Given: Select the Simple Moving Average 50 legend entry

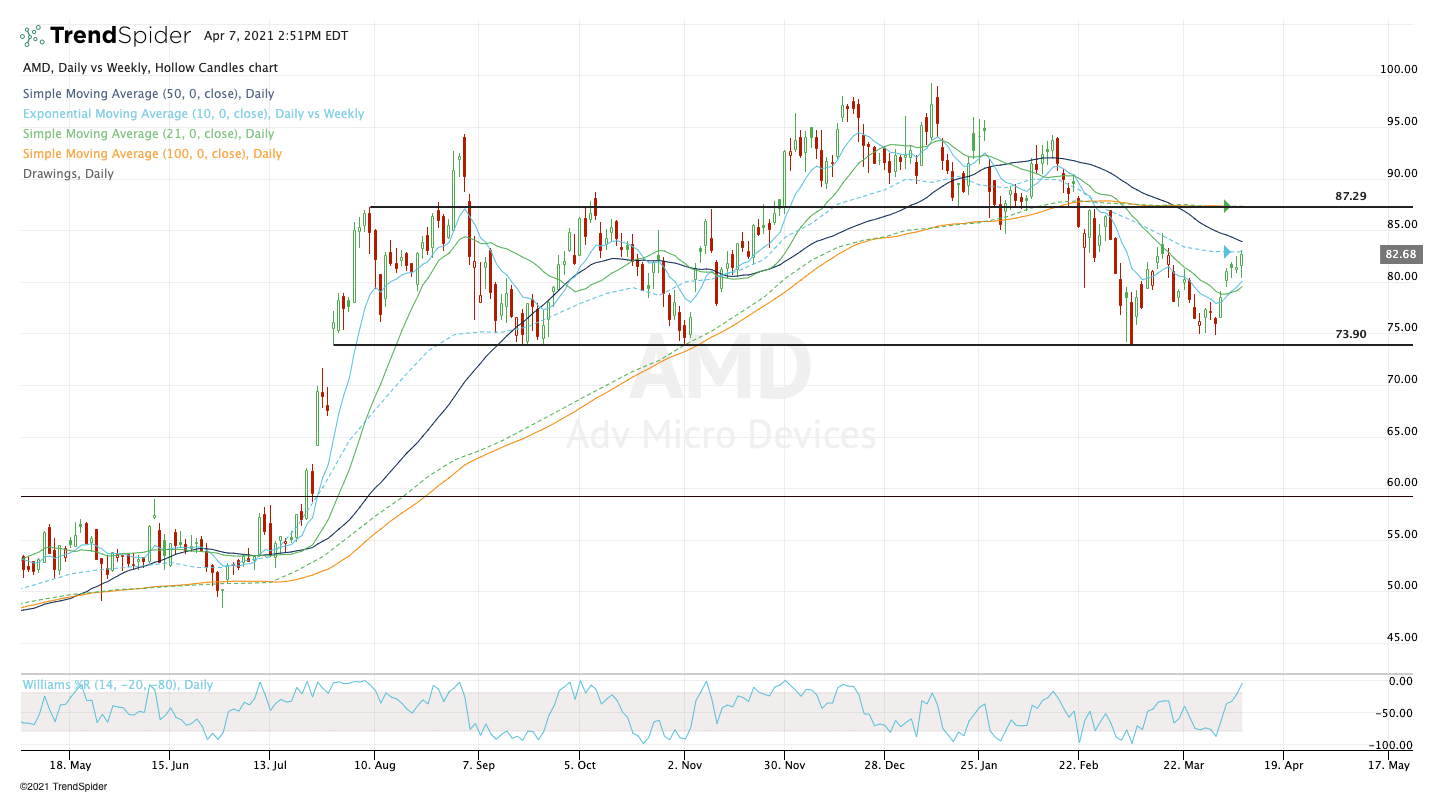Looking at the screenshot, I should point(148,93).
